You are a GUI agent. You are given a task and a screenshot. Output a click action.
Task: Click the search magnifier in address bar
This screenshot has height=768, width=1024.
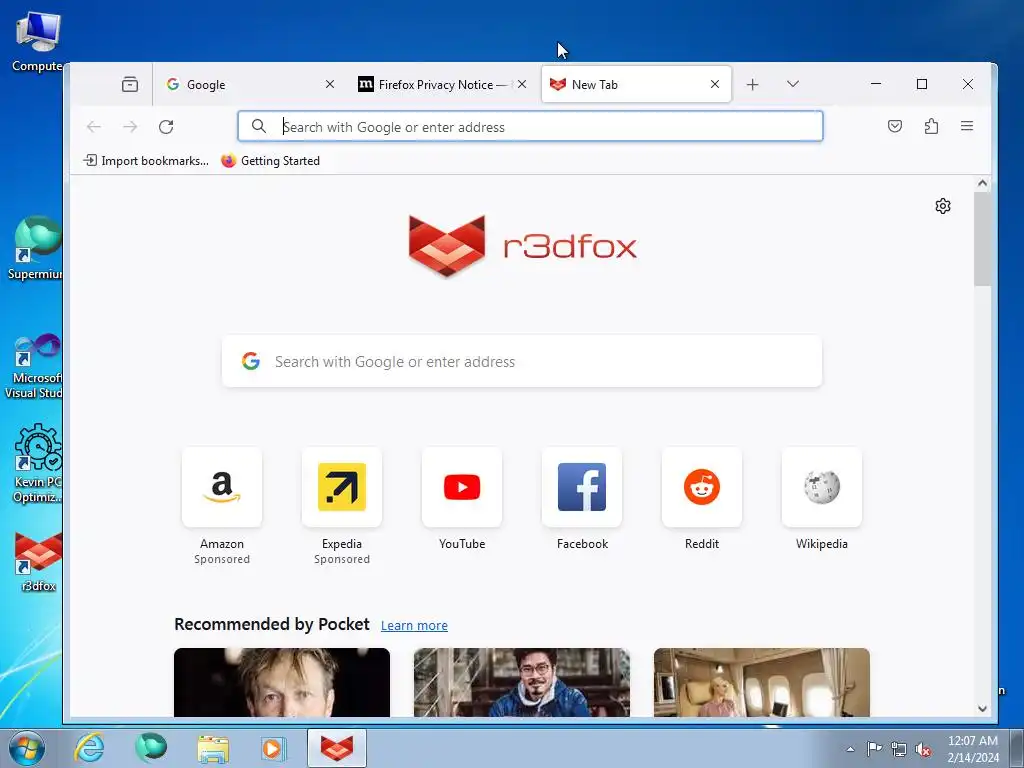coord(259,127)
